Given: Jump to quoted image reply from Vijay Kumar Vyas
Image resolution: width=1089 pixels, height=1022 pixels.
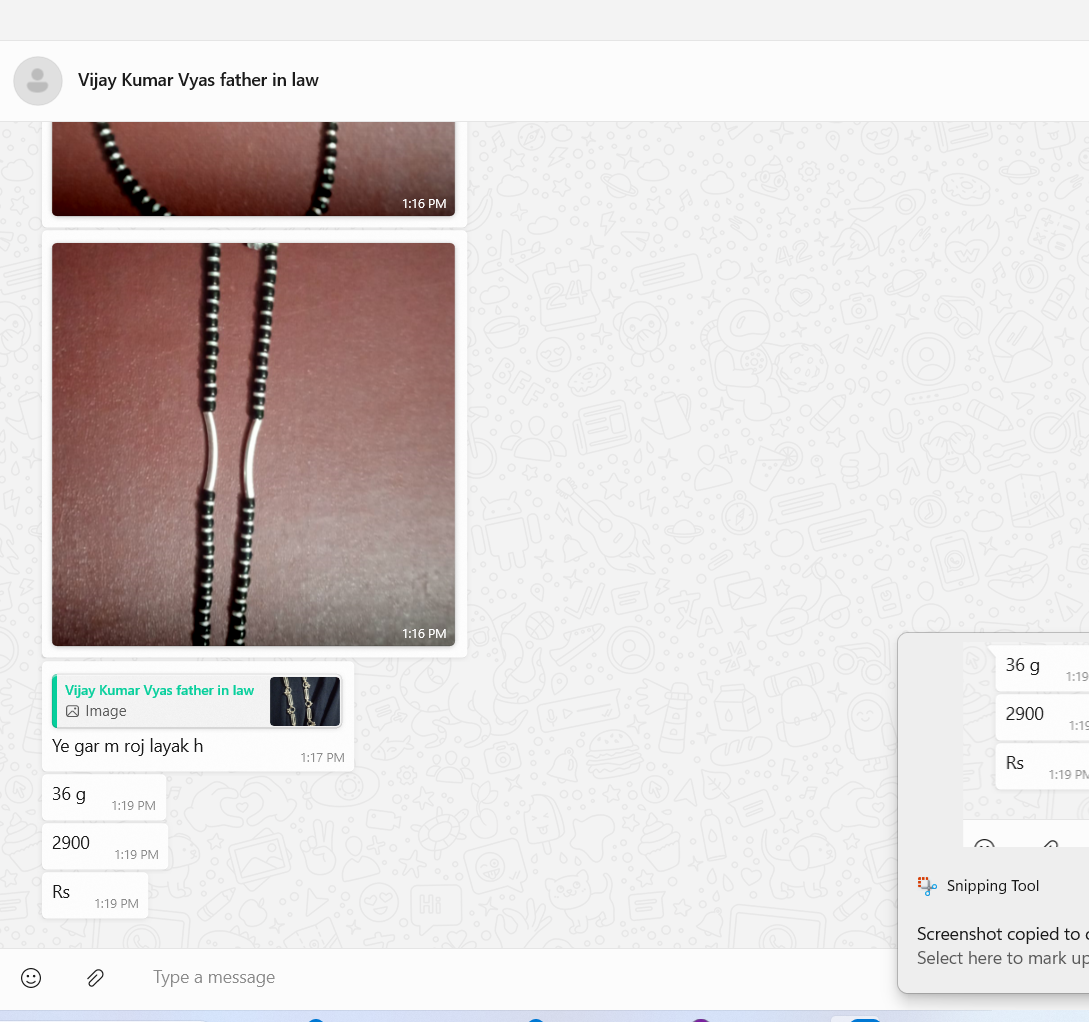Looking at the screenshot, I should click(197, 701).
